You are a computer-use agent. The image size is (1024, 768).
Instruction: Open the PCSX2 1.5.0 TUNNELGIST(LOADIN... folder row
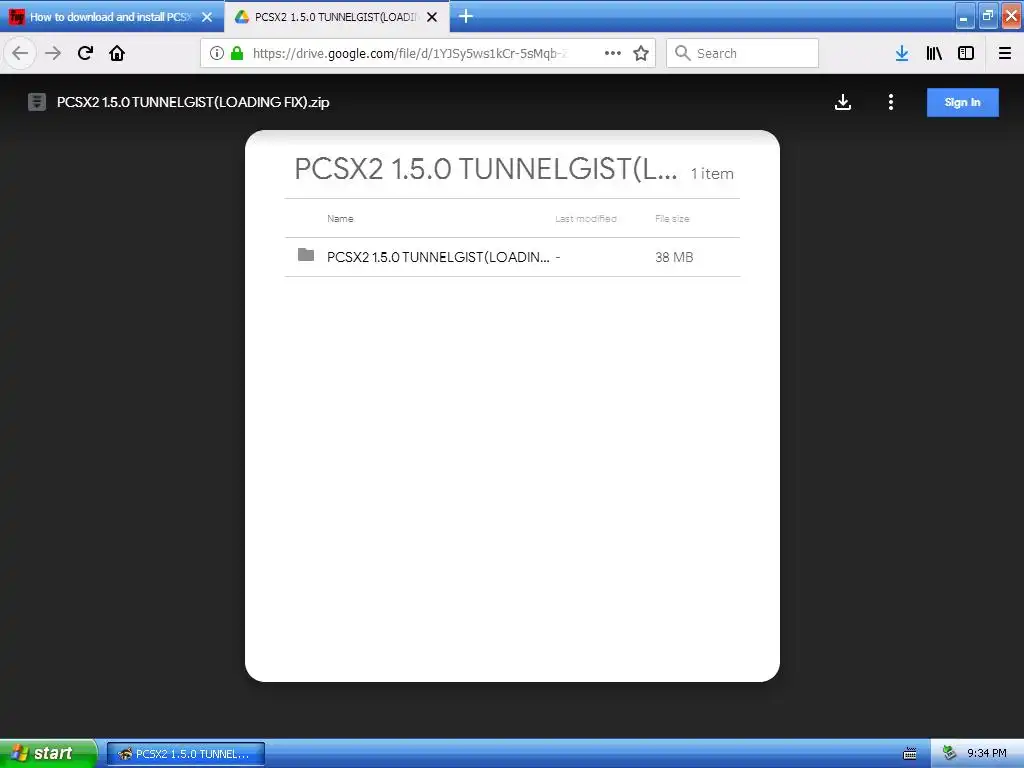coord(512,257)
